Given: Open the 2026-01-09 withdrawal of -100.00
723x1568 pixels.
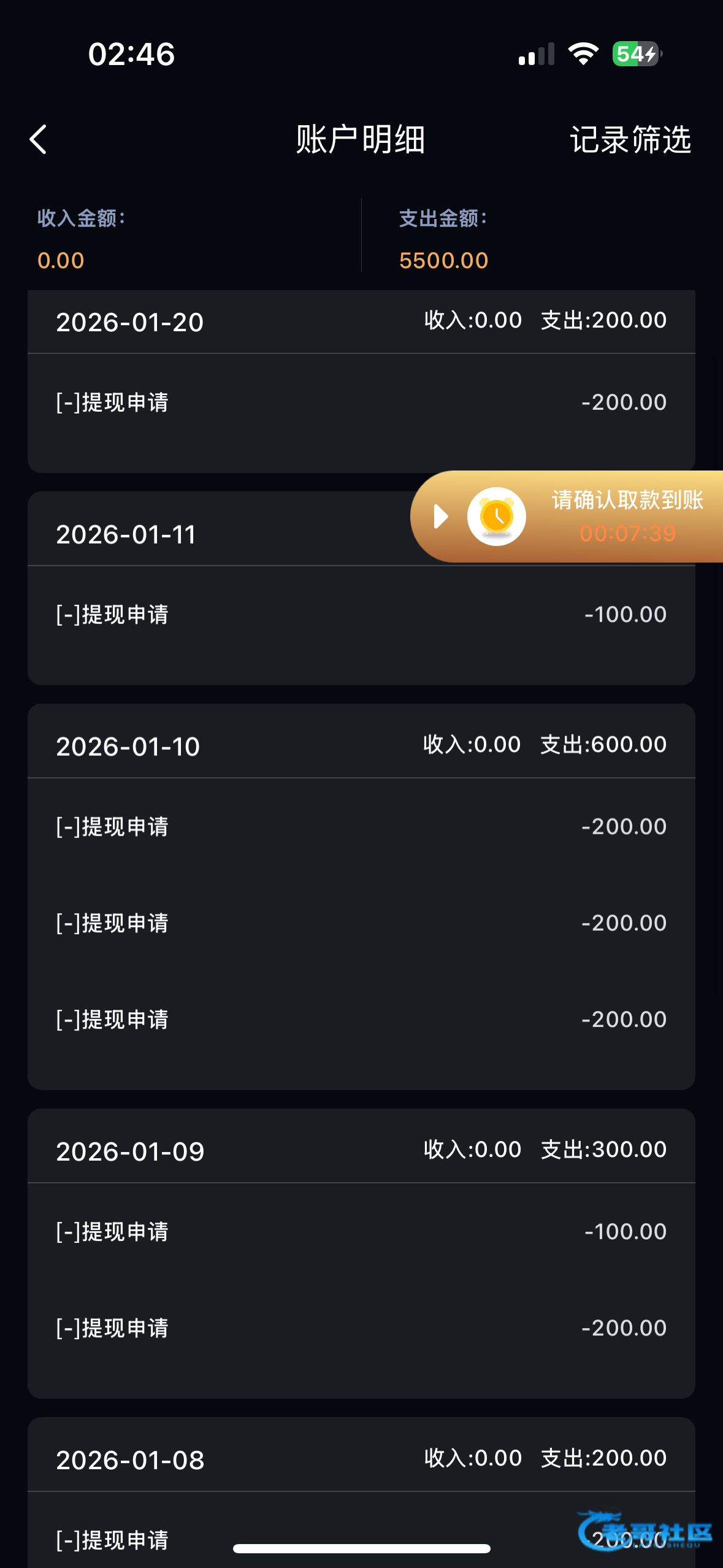Looking at the screenshot, I should 361,1232.
